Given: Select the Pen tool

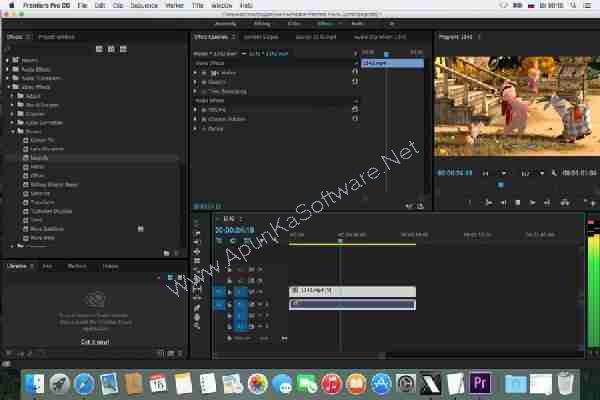Looking at the screenshot, I should [x=197, y=307].
